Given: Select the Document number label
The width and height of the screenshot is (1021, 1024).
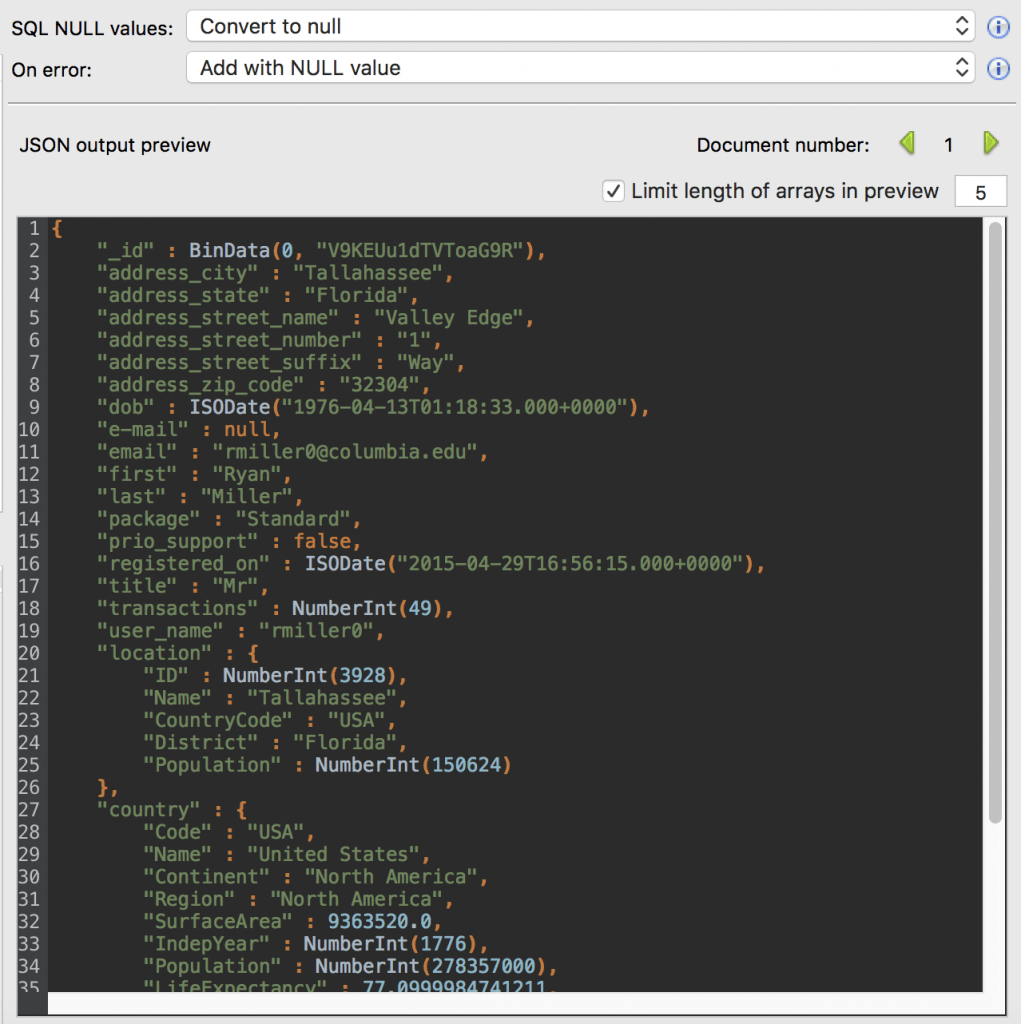Looking at the screenshot, I should (x=783, y=144).
